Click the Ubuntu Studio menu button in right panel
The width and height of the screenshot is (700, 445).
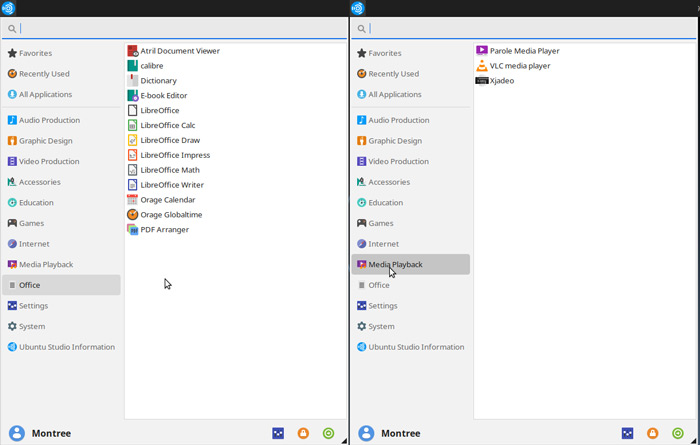pyautogui.click(x=358, y=8)
